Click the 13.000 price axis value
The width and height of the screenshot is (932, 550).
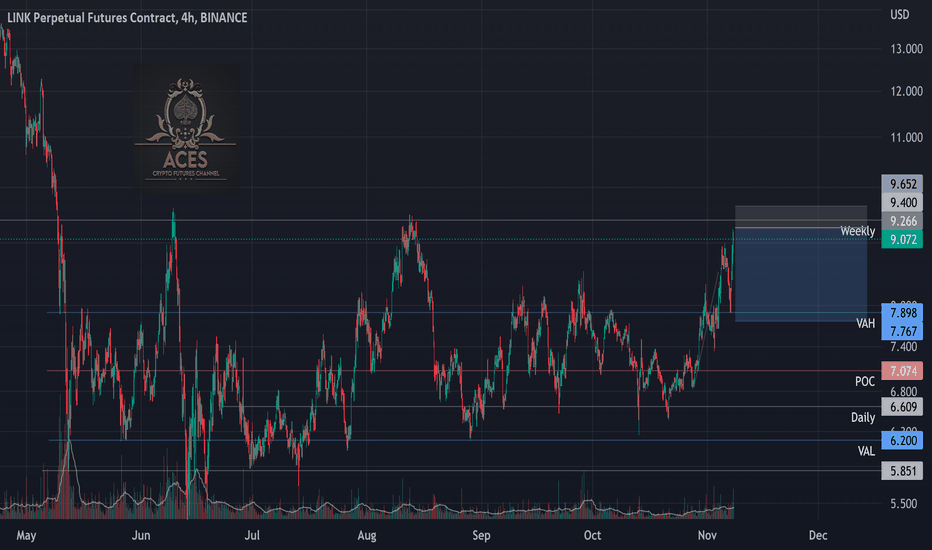[x=906, y=49]
